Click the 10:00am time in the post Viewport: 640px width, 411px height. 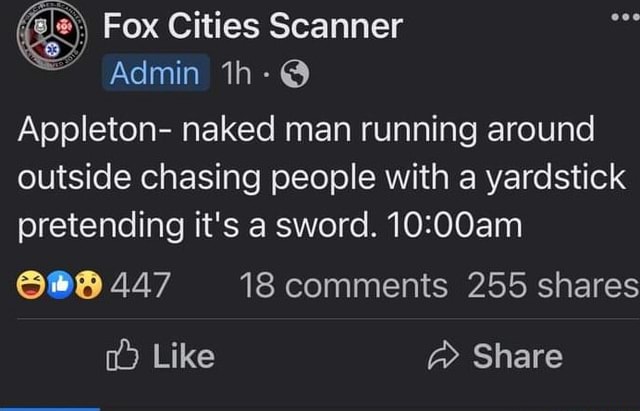click(455, 225)
